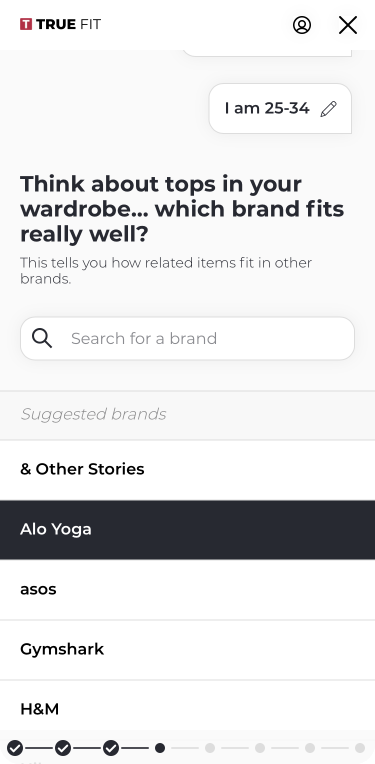Jump to last progress step dot
Image resolution: width=375 pixels, height=764 pixels.
360,747
